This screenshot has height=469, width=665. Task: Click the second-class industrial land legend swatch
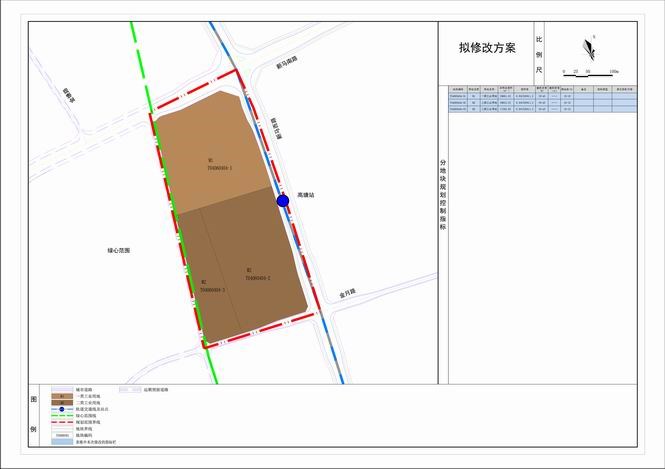pos(61,402)
